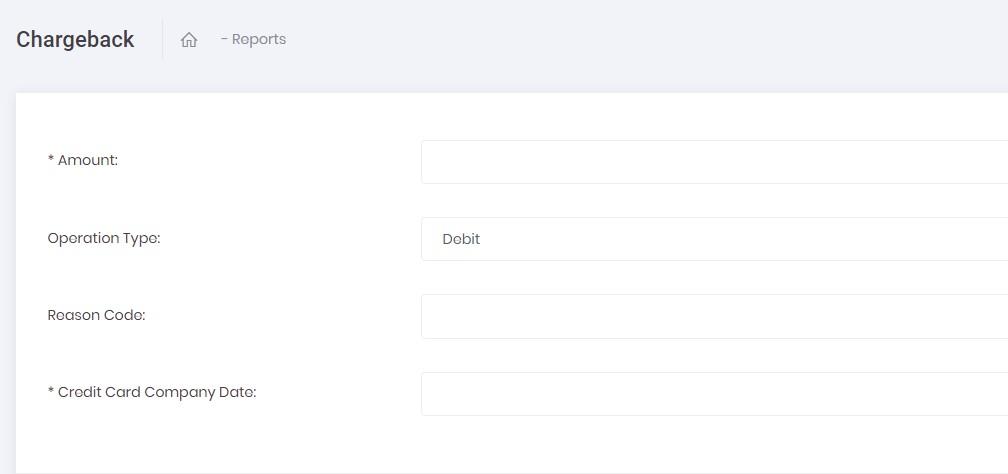Click the home breadcrumb icon
This screenshot has width=1008, height=474.
click(x=189, y=40)
